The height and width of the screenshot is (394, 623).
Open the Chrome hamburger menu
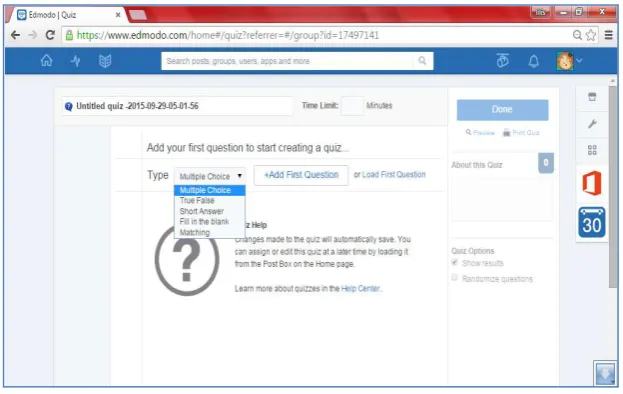tap(608, 35)
